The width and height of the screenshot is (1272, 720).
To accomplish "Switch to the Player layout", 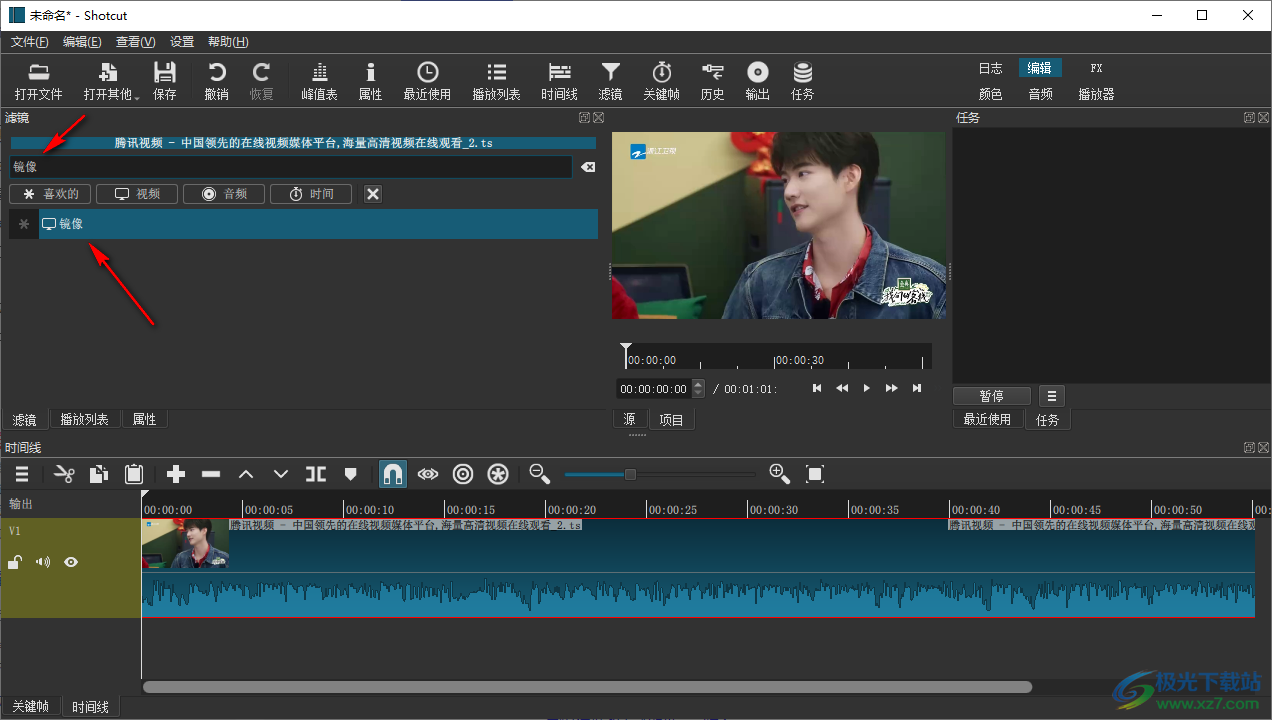I will tap(1096, 94).
